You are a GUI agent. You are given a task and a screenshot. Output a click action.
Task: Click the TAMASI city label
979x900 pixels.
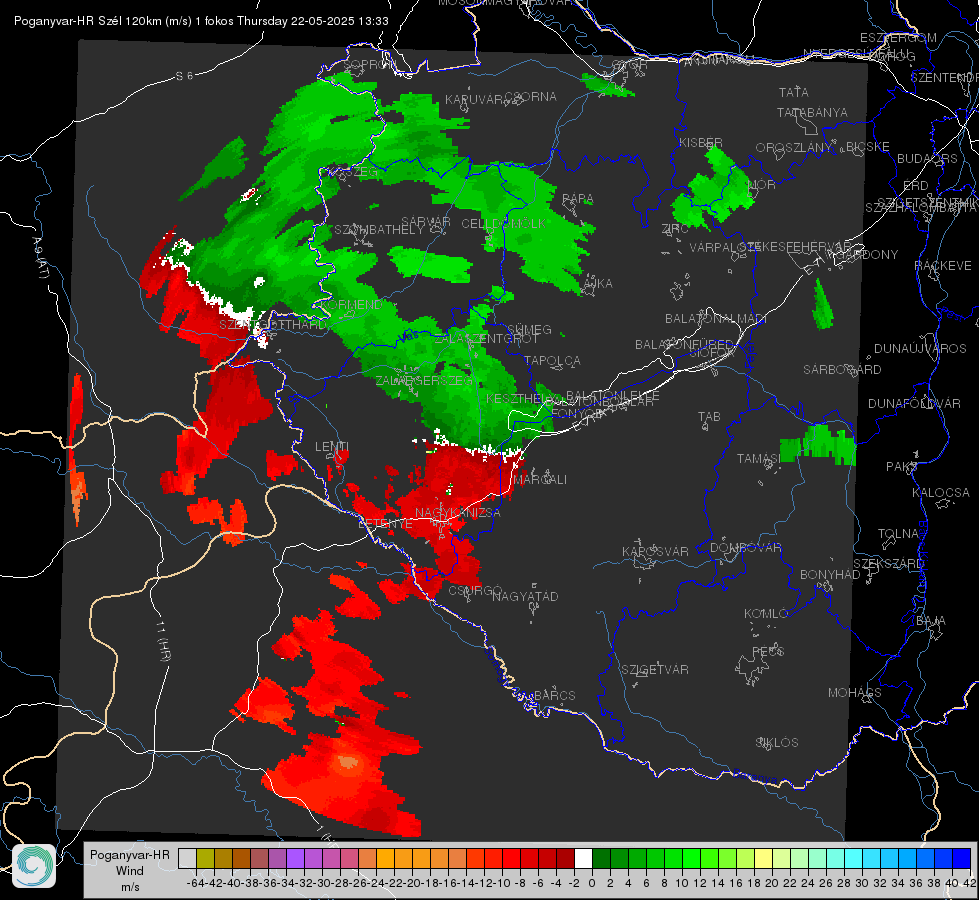point(758,458)
